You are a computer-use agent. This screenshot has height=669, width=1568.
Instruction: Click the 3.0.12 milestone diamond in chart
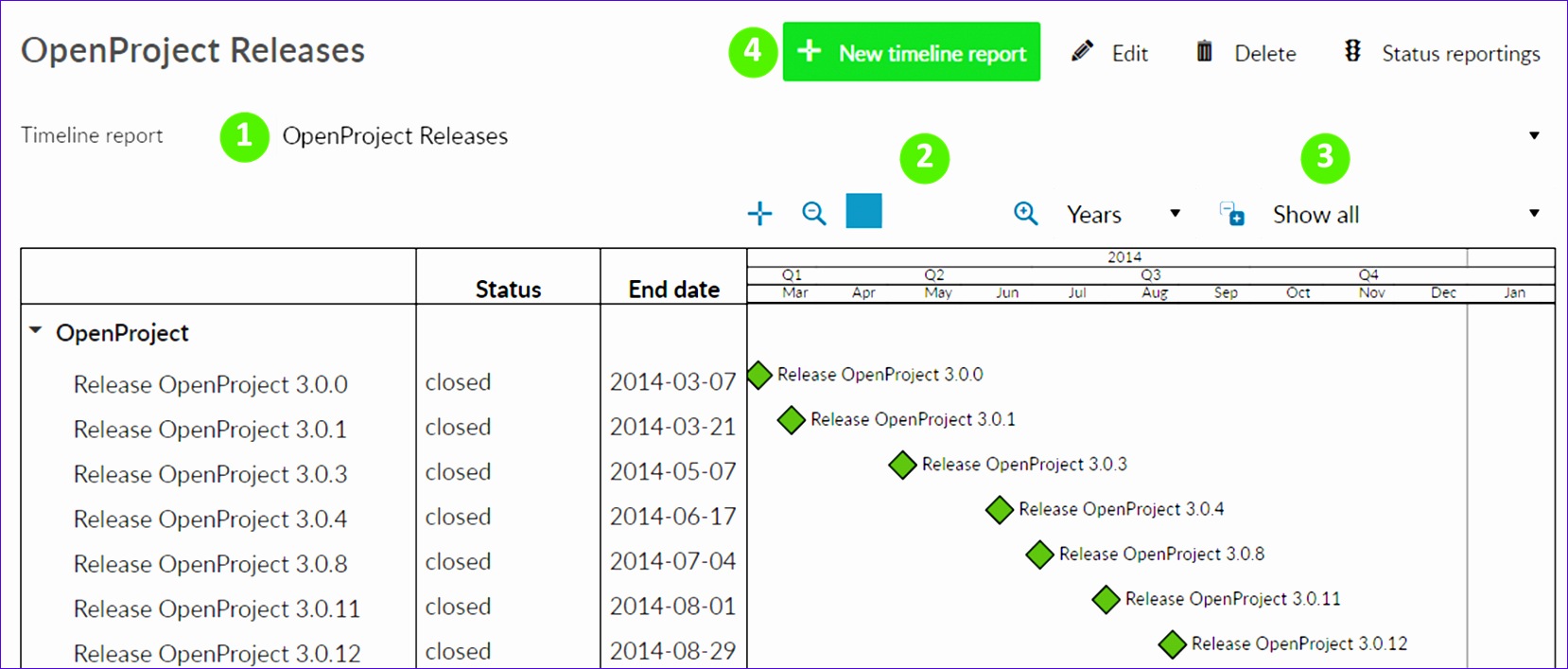(1173, 644)
